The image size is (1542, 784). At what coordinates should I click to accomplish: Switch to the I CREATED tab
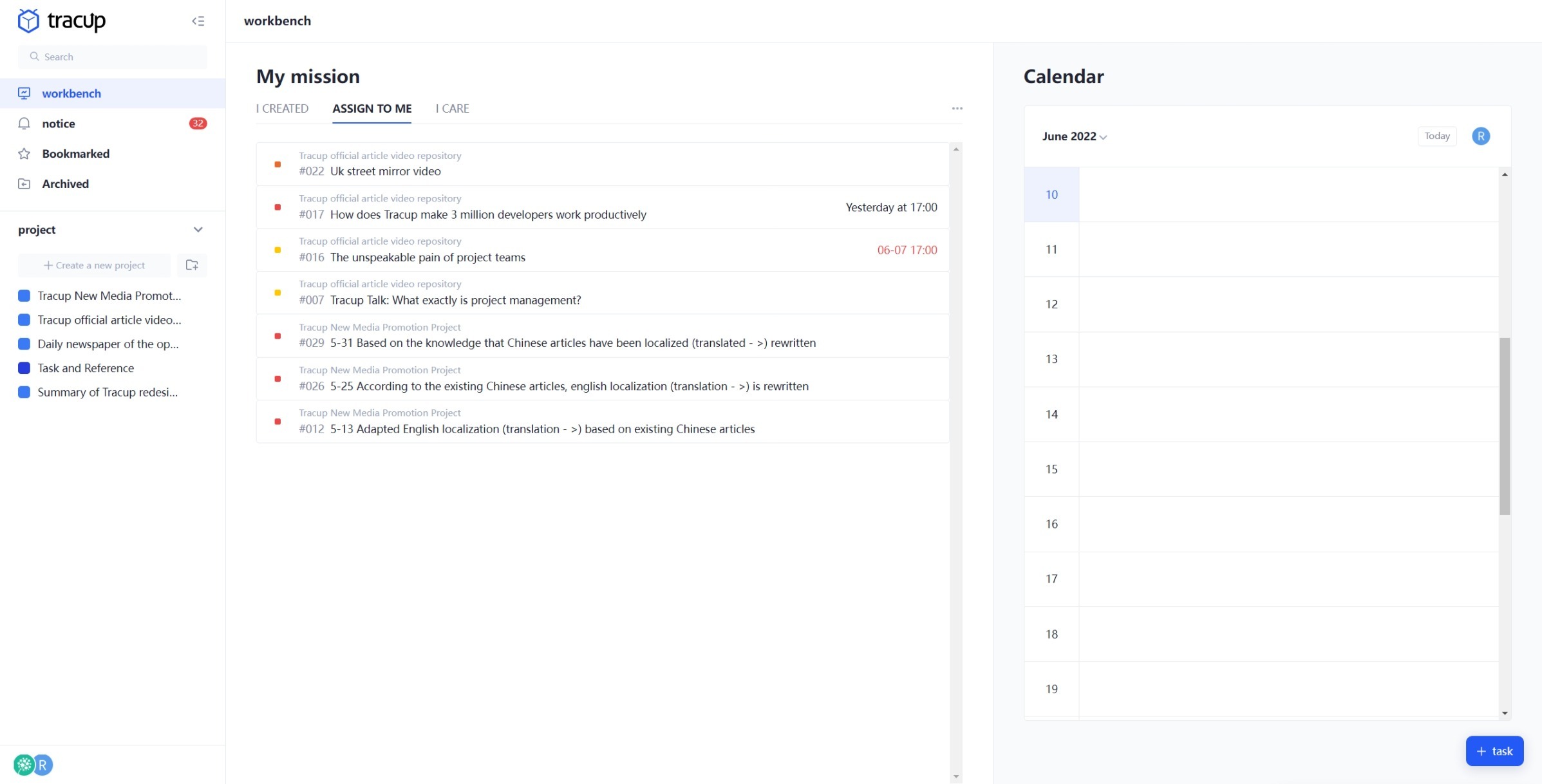click(x=282, y=109)
